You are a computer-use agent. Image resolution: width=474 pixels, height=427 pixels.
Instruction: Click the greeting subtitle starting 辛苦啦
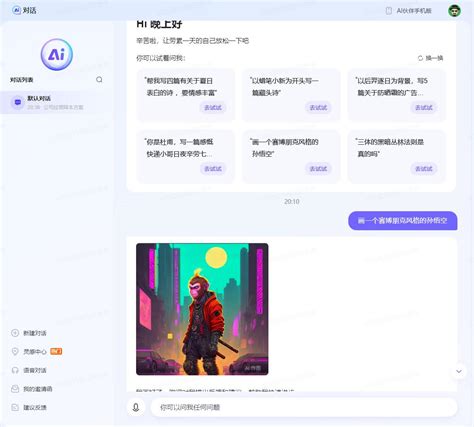[x=192, y=41]
